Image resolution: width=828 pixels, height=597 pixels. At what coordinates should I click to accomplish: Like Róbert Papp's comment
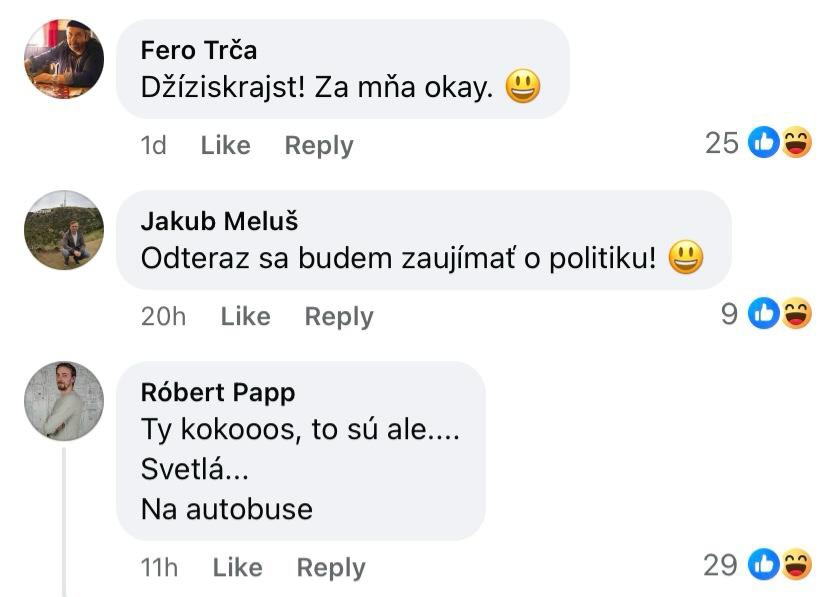point(237,567)
